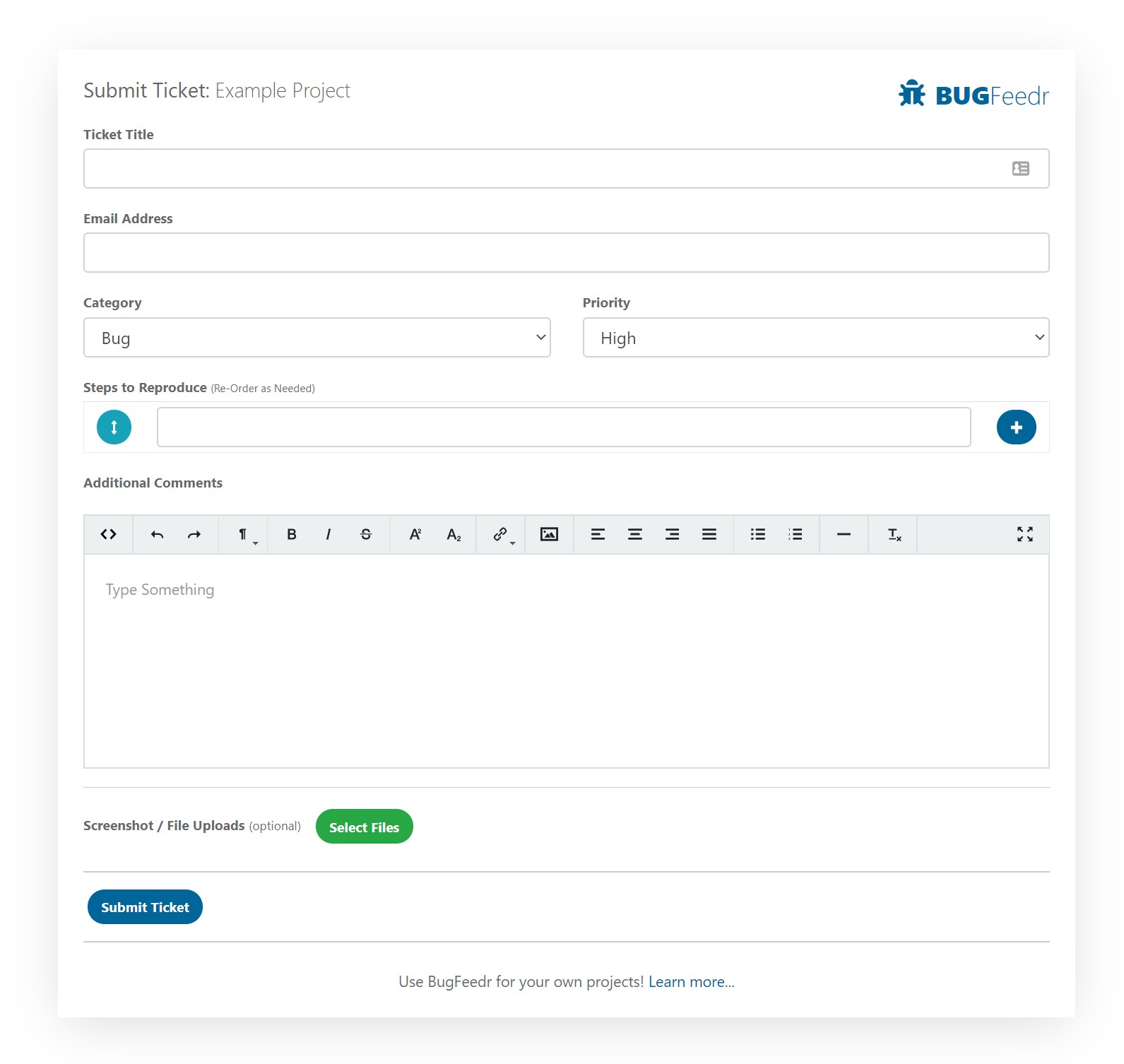Open code view in editor toolbar
Image resolution: width=1124 pixels, height=1064 pixels.
pos(108,534)
